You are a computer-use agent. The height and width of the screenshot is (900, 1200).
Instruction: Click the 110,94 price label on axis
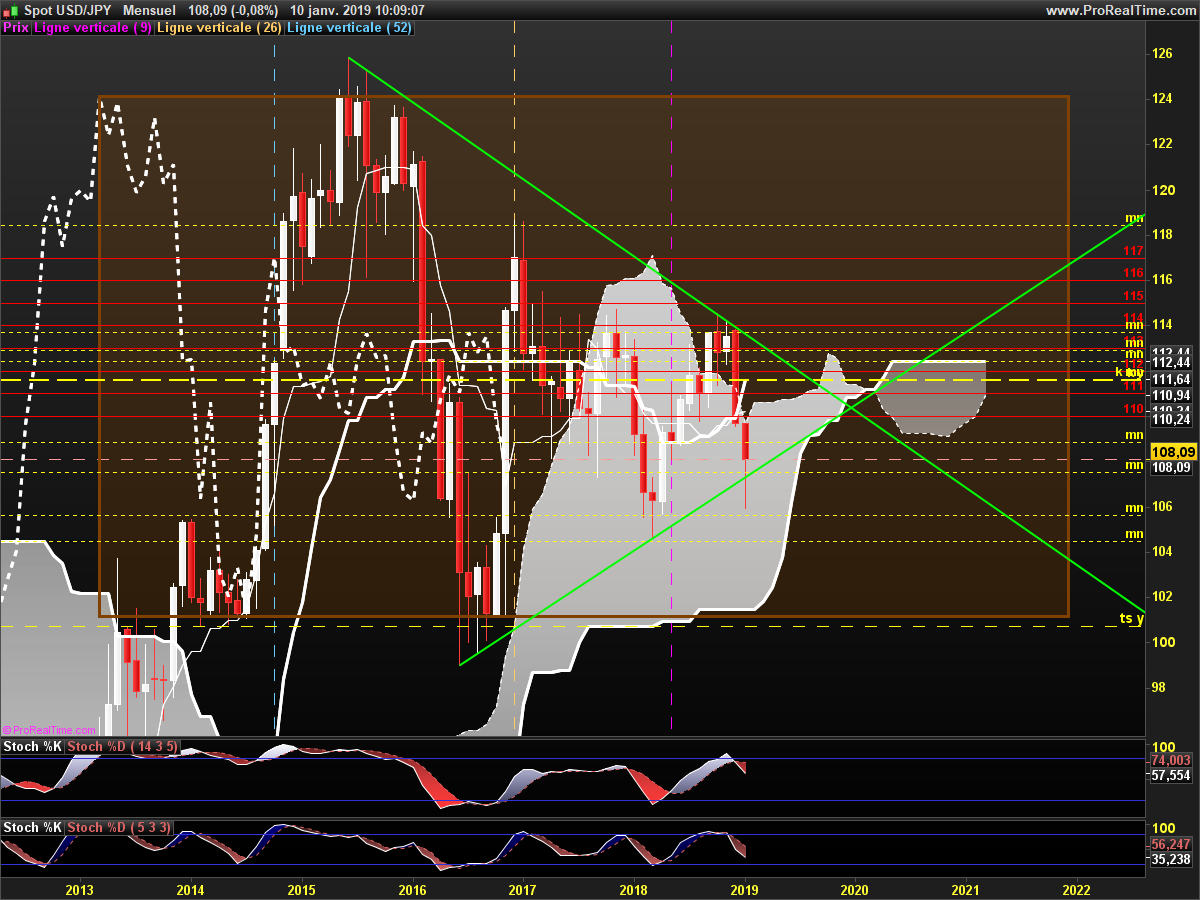(1171, 396)
